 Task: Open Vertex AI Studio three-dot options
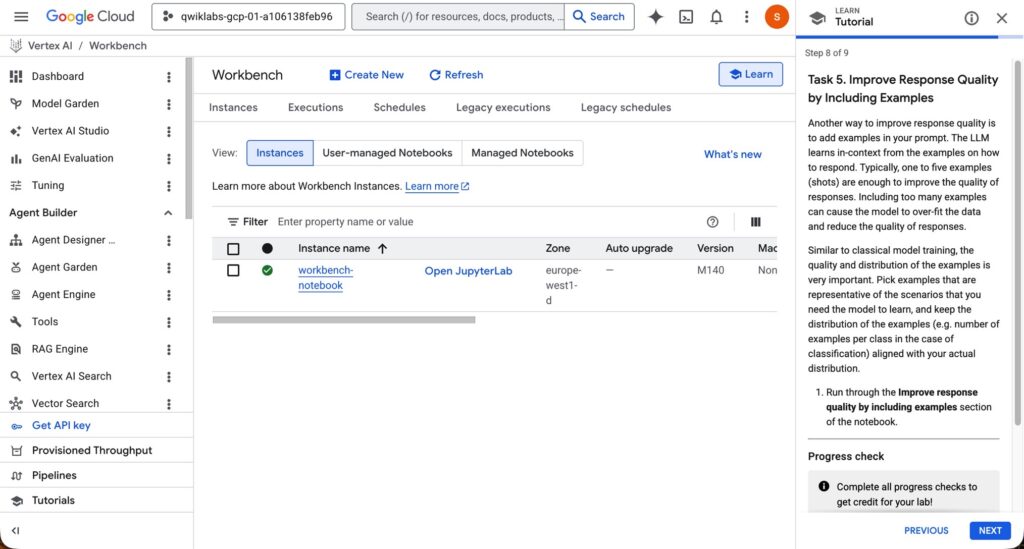click(168, 132)
